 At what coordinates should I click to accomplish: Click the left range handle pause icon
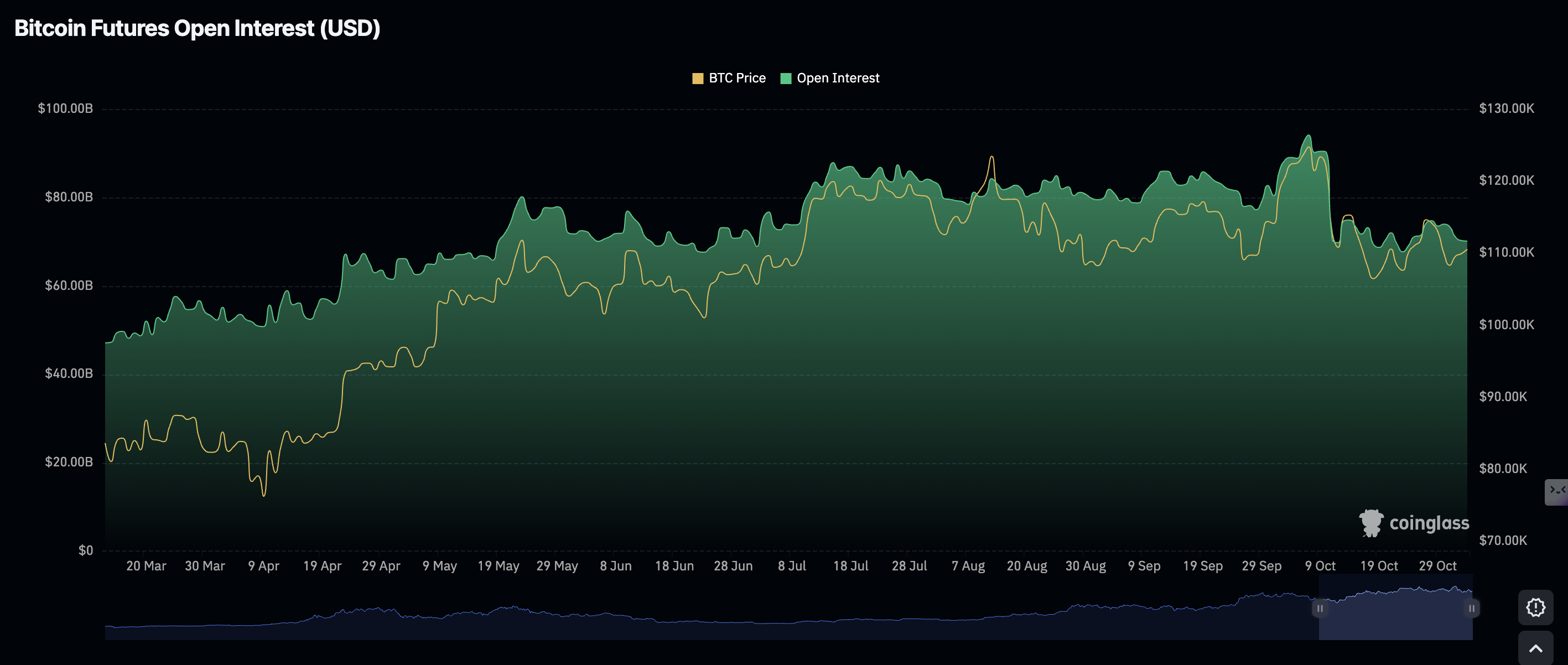coord(1320,609)
